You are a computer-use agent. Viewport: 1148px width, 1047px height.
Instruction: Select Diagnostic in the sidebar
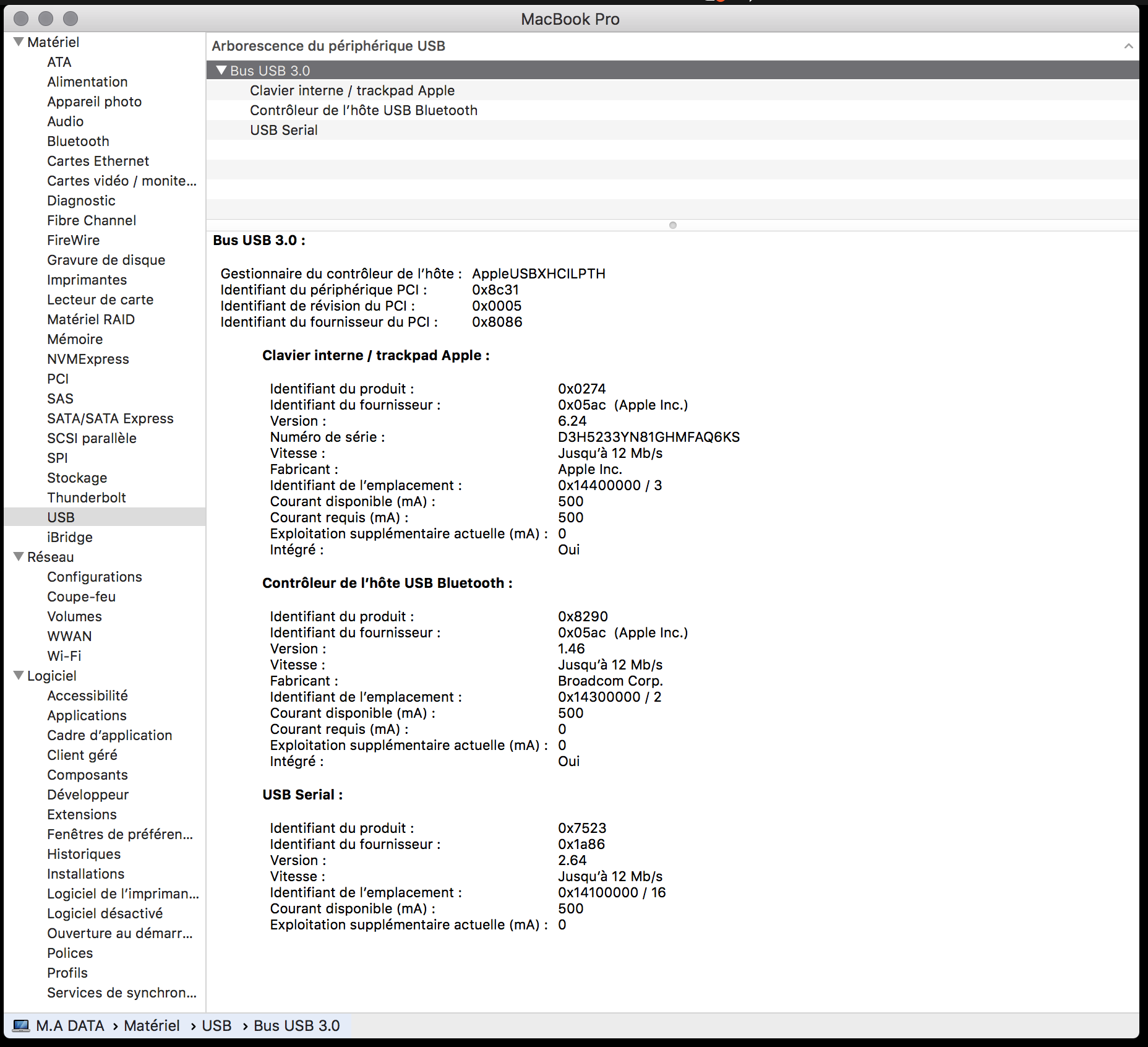click(81, 200)
